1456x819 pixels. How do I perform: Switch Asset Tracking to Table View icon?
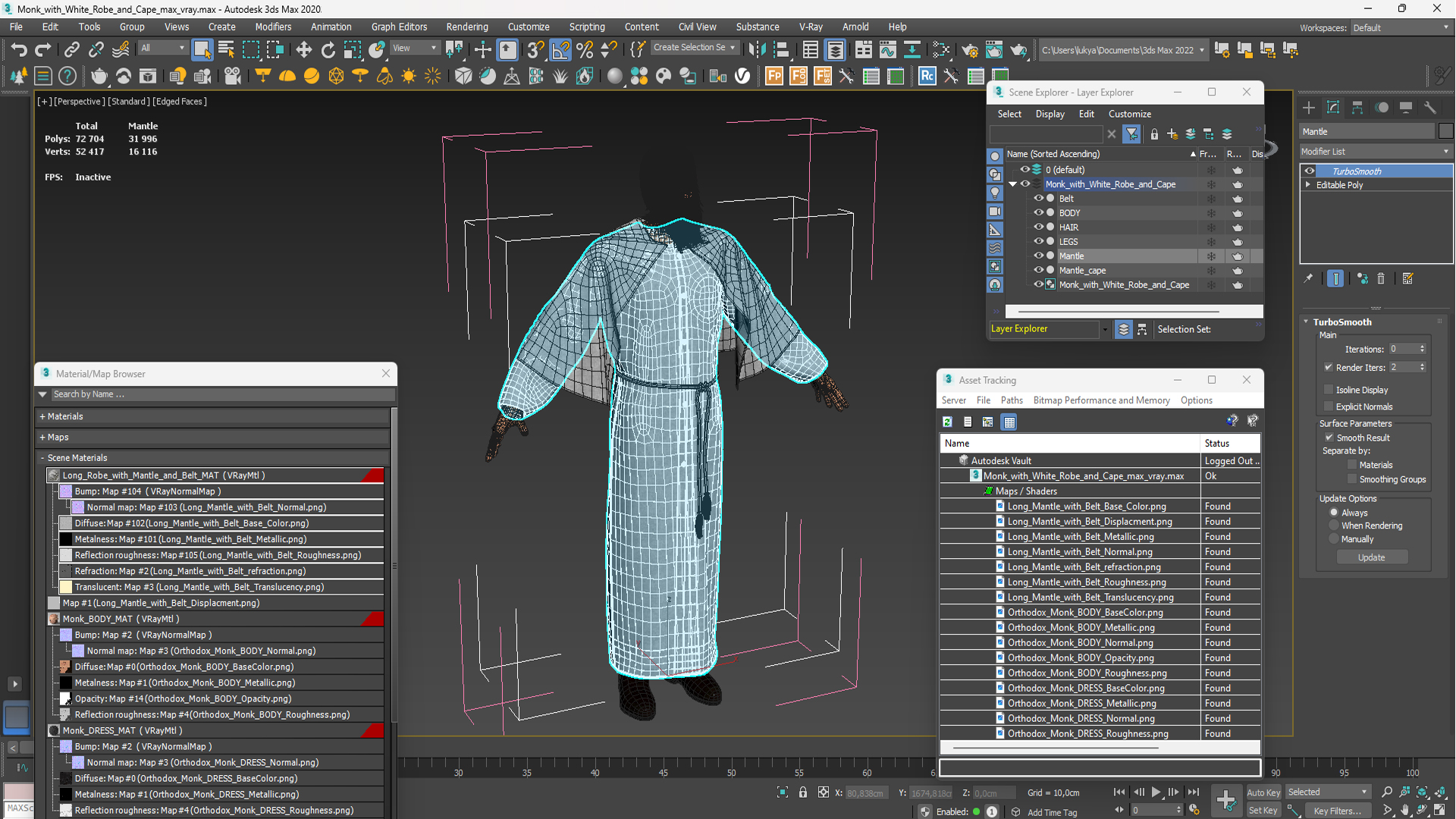(1009, 422)
